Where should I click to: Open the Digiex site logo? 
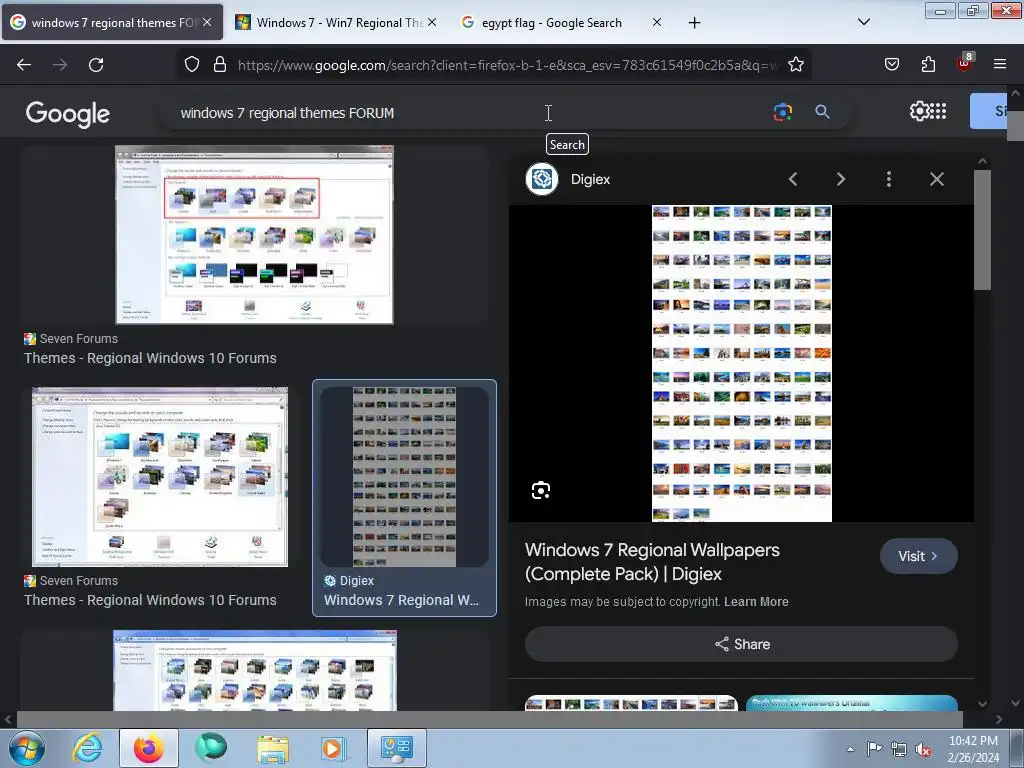[x=542, y=179]
